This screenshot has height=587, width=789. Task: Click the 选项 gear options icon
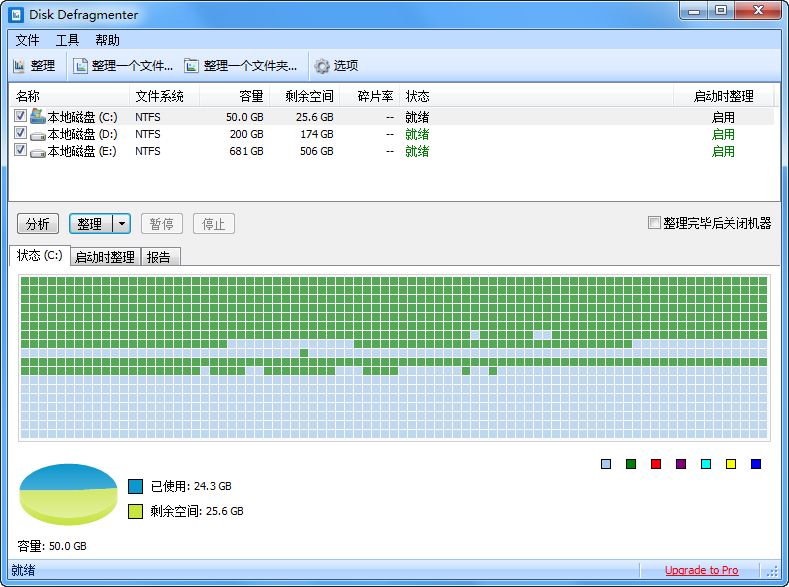coord(322,66)
